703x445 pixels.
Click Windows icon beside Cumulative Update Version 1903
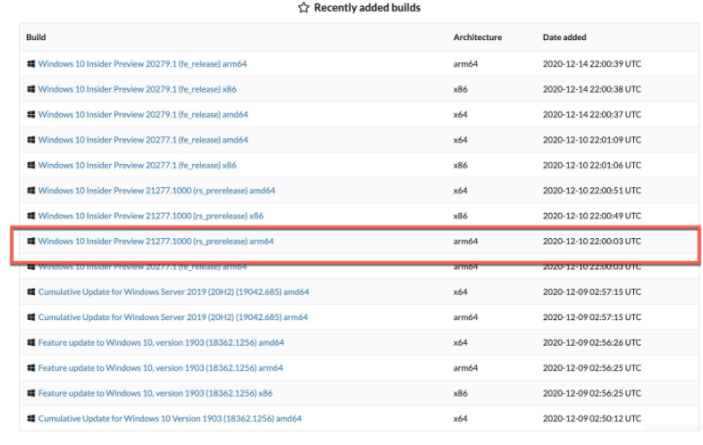[x=32, y=418]
